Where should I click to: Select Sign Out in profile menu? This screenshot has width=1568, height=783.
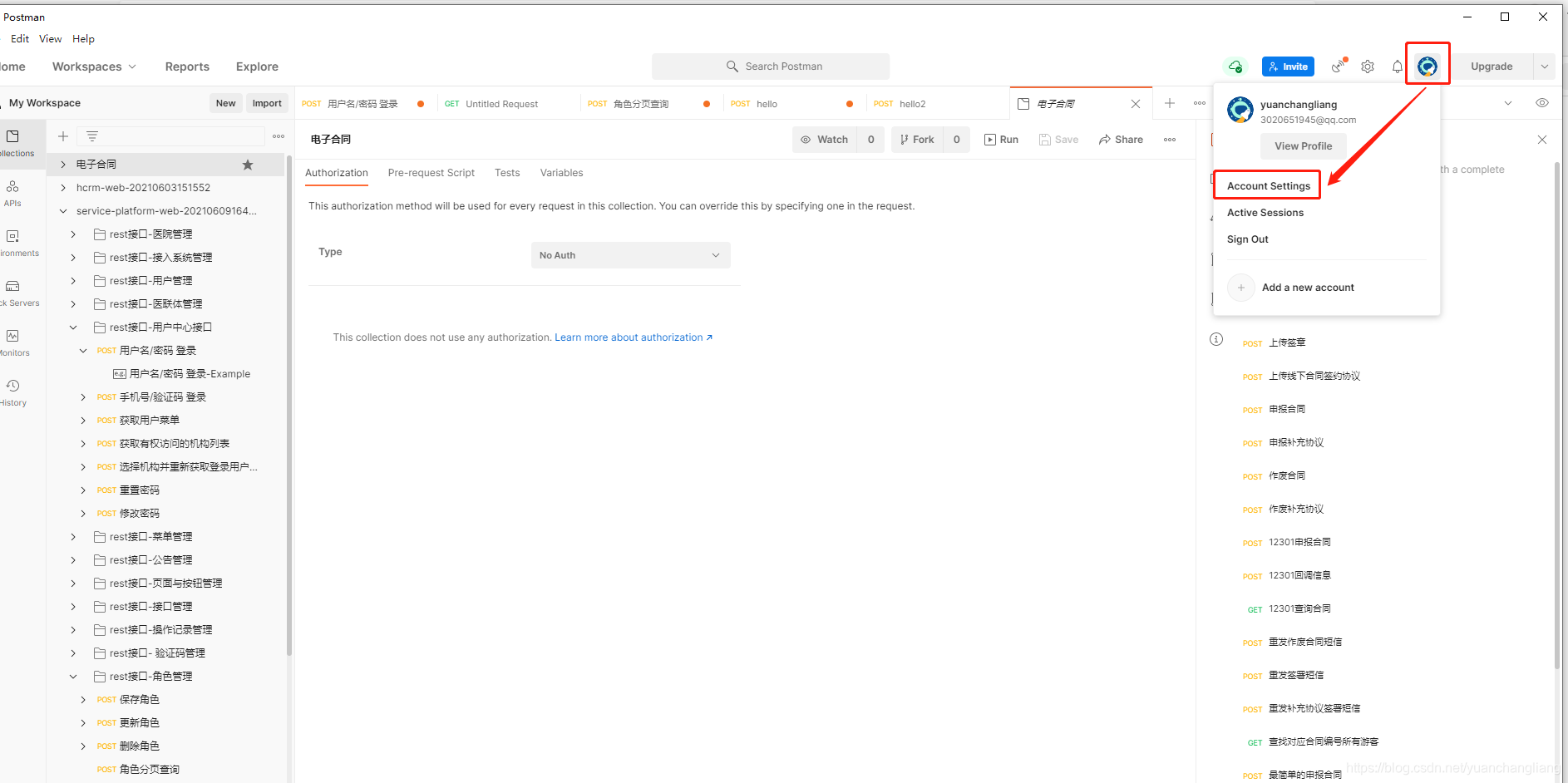click(1248, 239)
